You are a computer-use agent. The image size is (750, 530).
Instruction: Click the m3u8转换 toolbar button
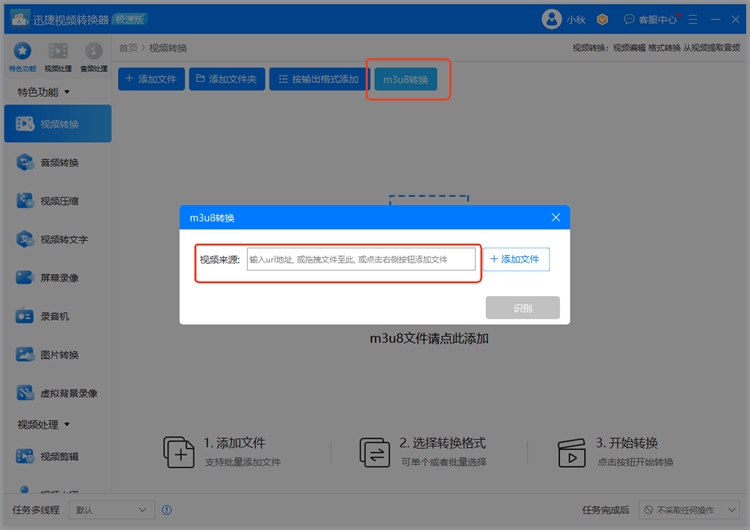click(406, 79)
